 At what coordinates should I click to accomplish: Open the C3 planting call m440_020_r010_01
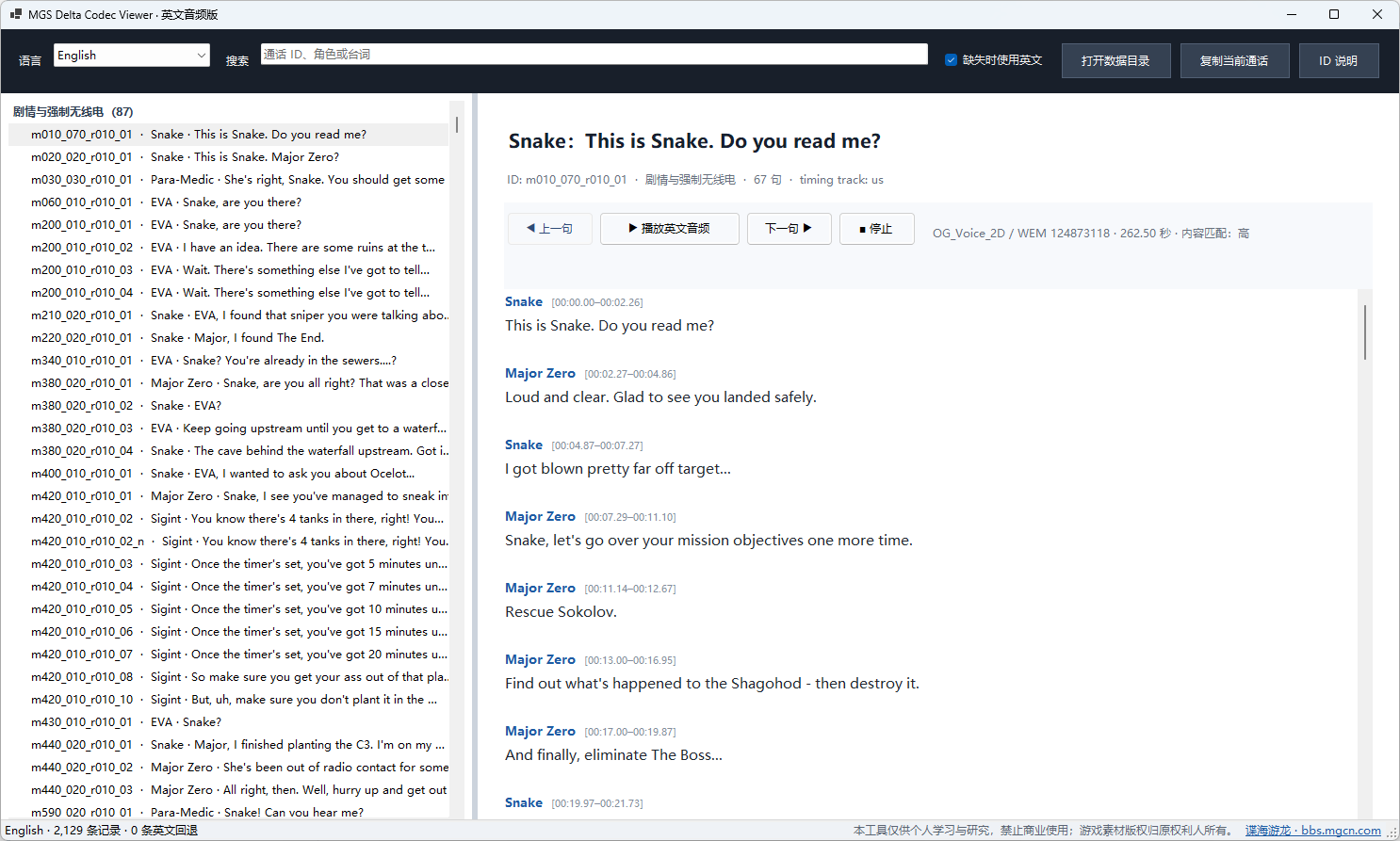[x=229, y=745]
